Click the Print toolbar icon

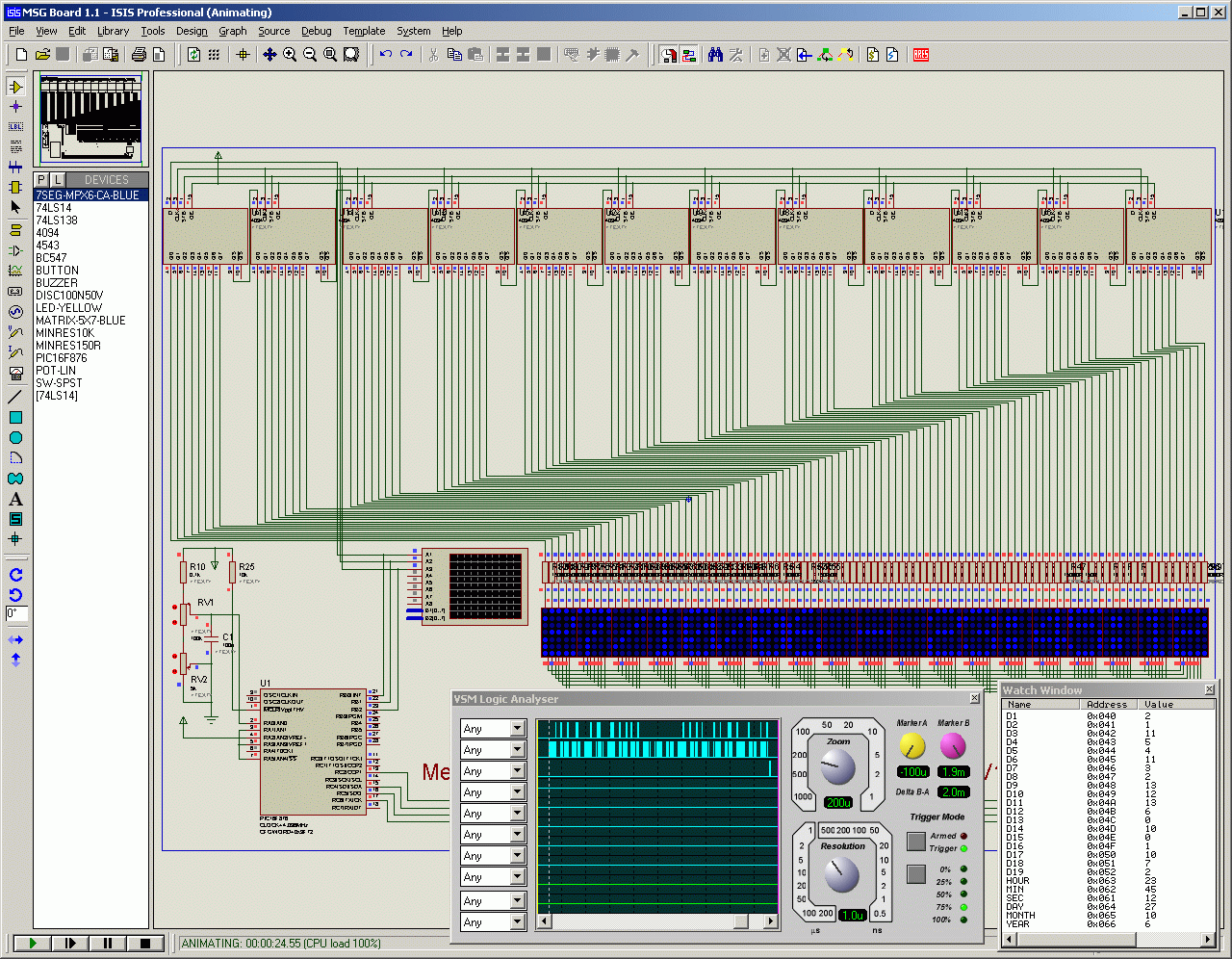click(x=139, y=55)
